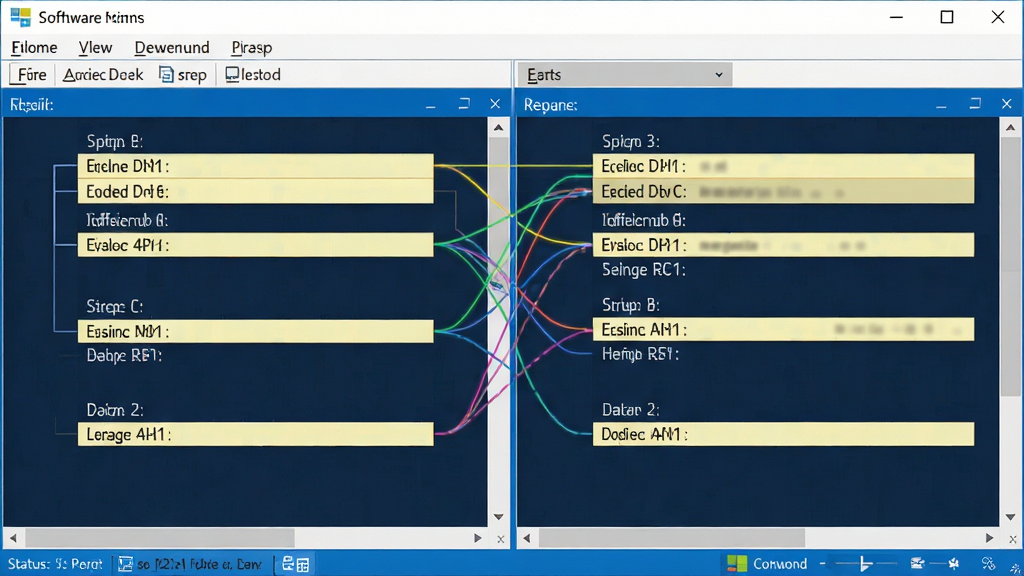Viewport: 1024px width, 576px height.
Task: Click the Repane panel scroll-right arrow
Action: pos(989,538)
